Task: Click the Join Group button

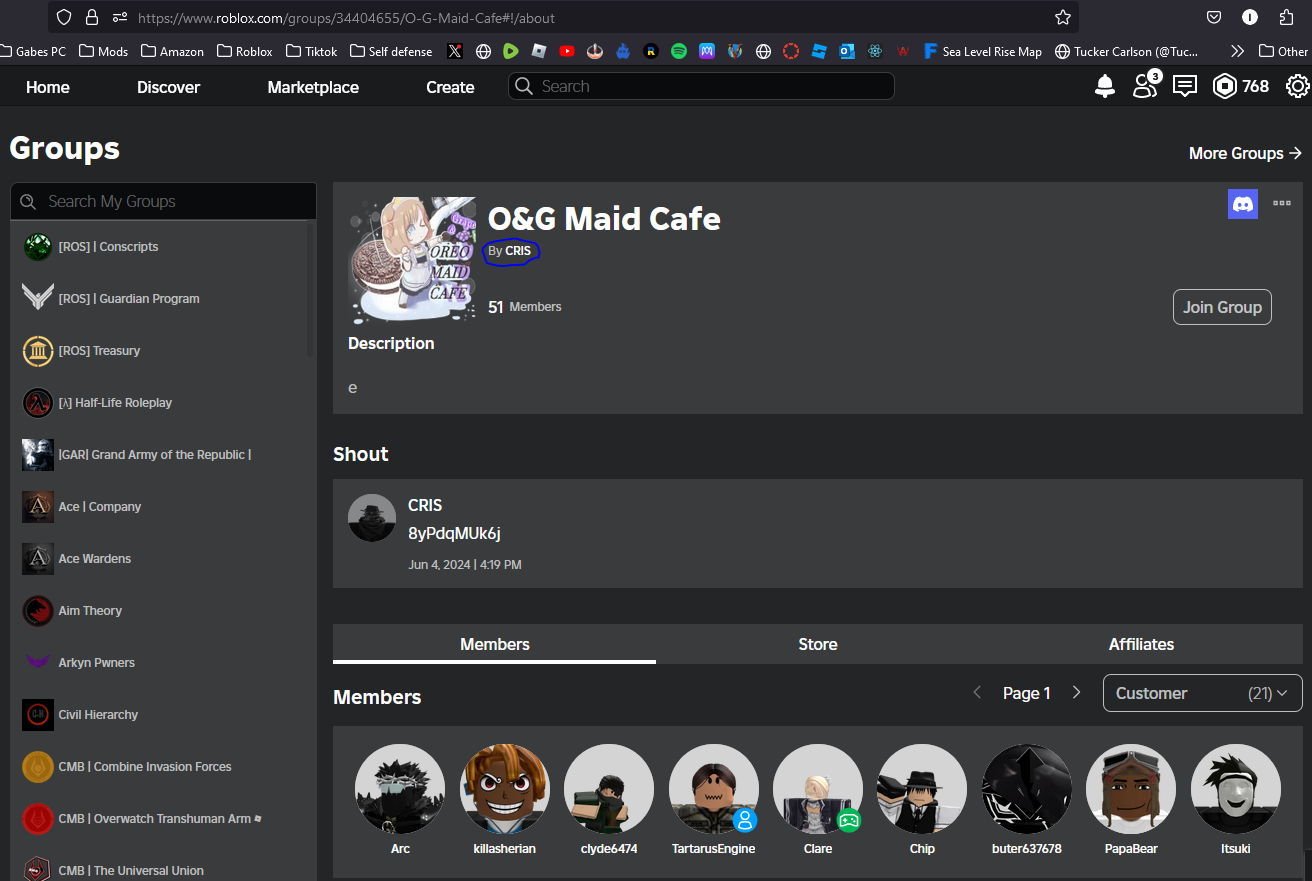Action: [1221, 307]
